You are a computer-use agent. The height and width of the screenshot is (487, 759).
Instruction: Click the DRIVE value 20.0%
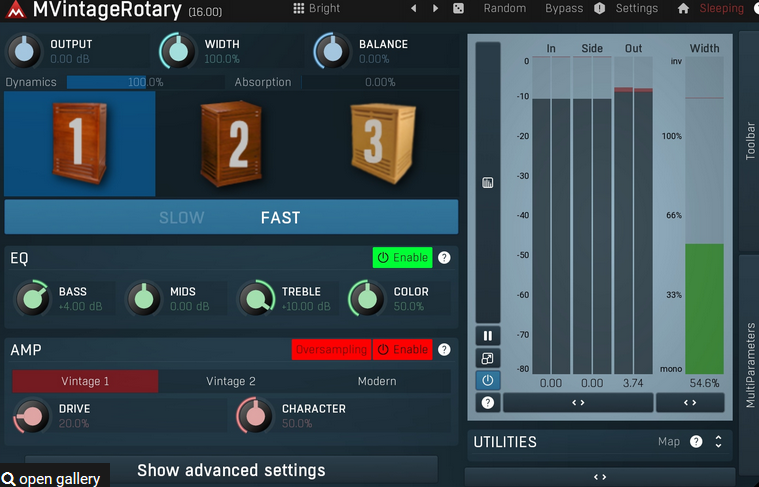tap(74, 424)
